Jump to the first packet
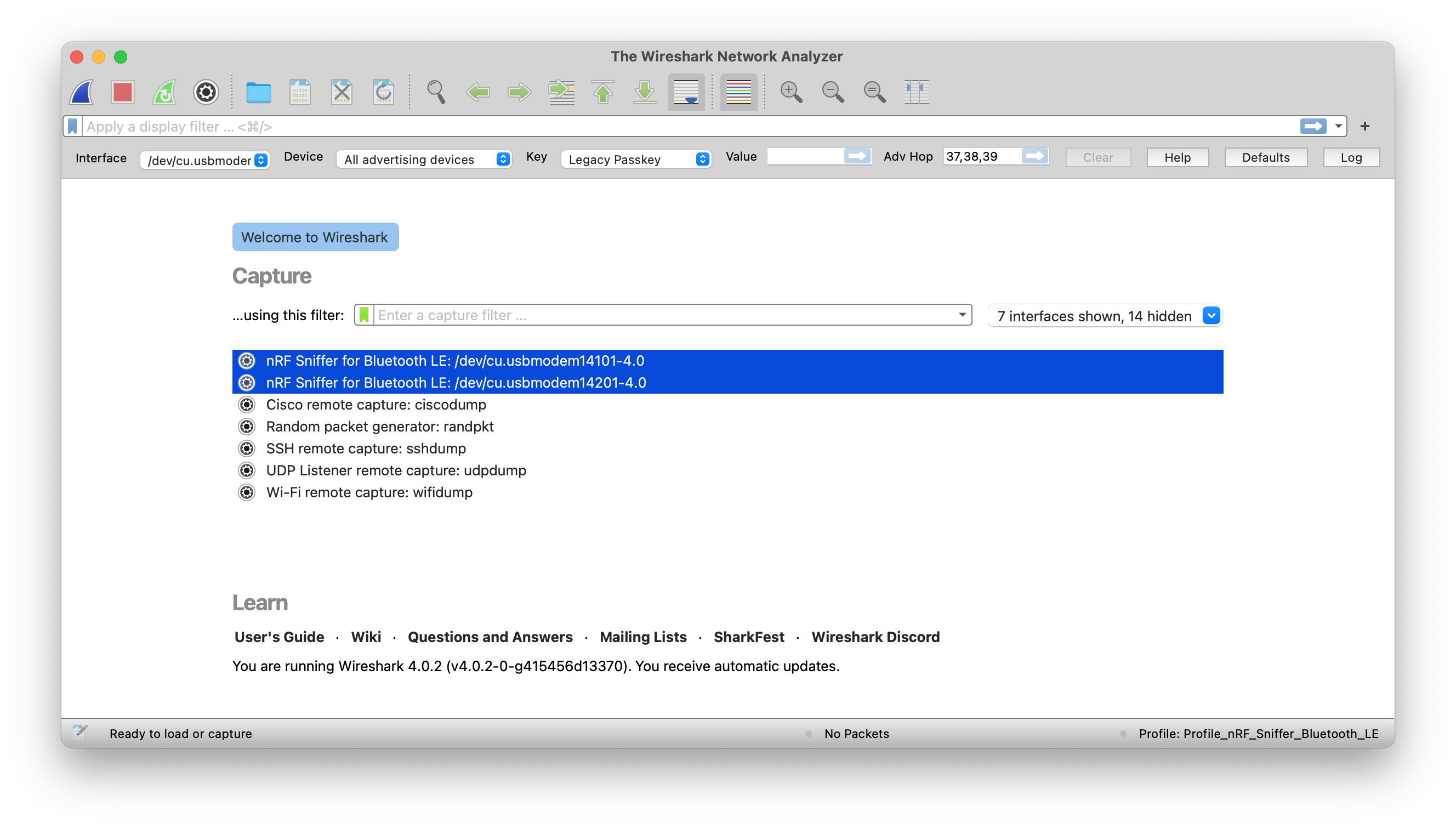Image resolution: width=1456 pixels, height=829 pixels. [603, 92]
